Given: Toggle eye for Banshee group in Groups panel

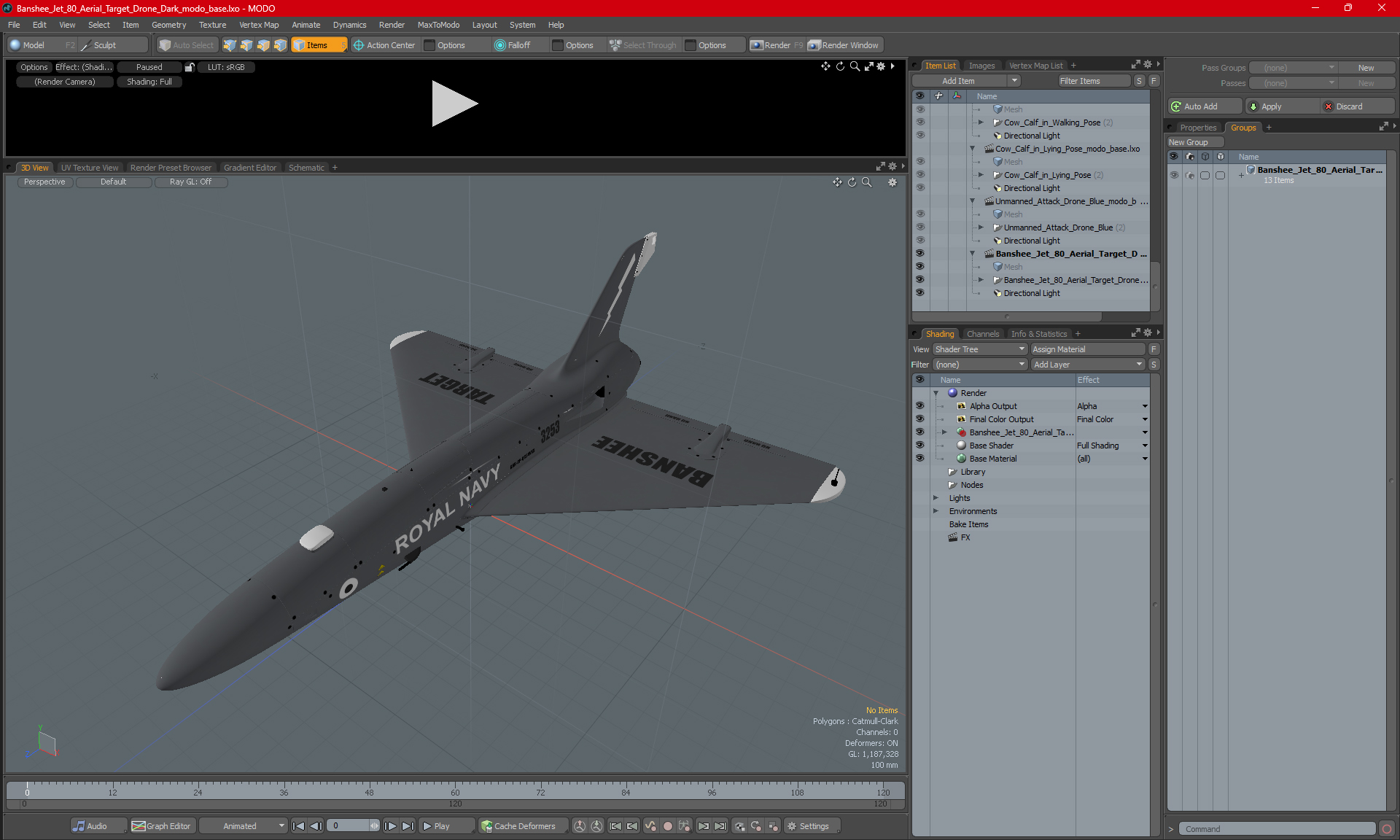Looking at the screenshot, I should (x=1174, y=175).
